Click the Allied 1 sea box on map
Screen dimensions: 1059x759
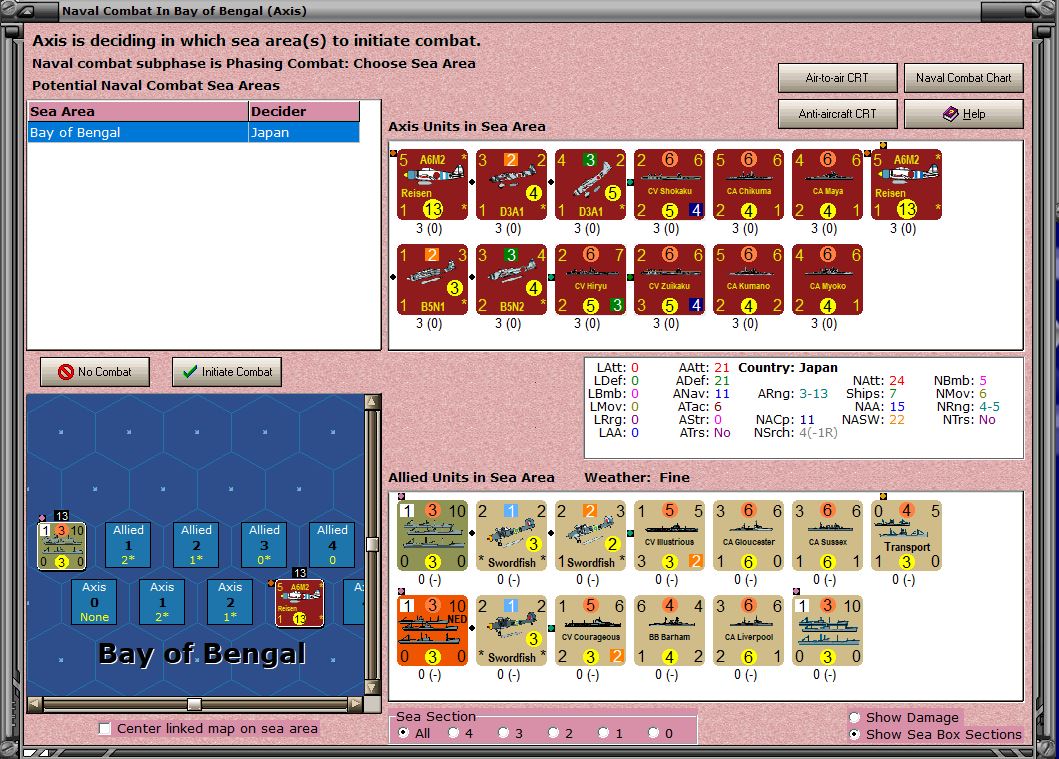point(128,544)
